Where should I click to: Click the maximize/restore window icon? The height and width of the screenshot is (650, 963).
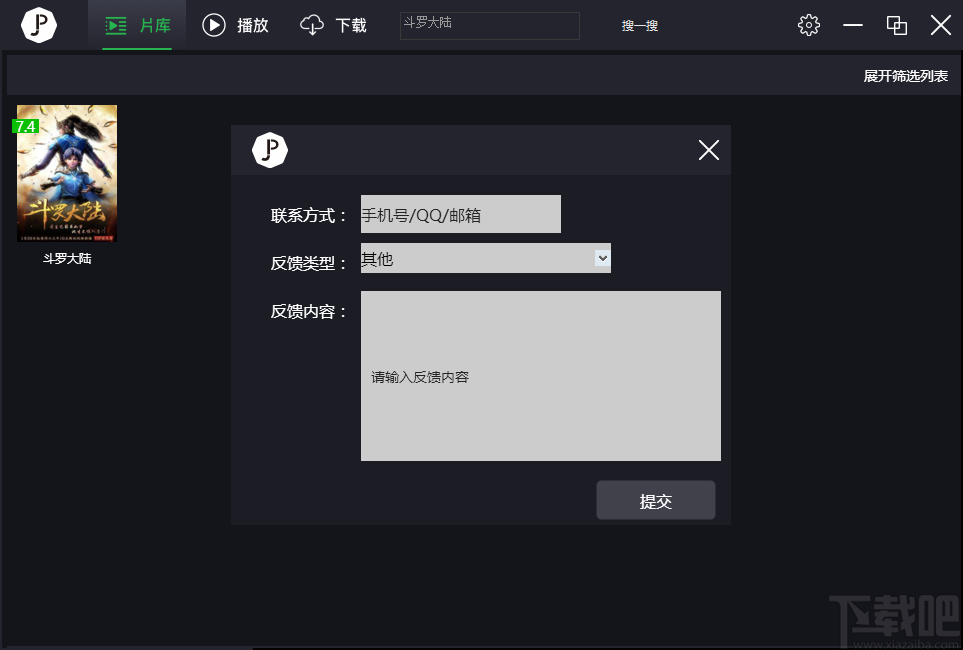pos(897,26)
